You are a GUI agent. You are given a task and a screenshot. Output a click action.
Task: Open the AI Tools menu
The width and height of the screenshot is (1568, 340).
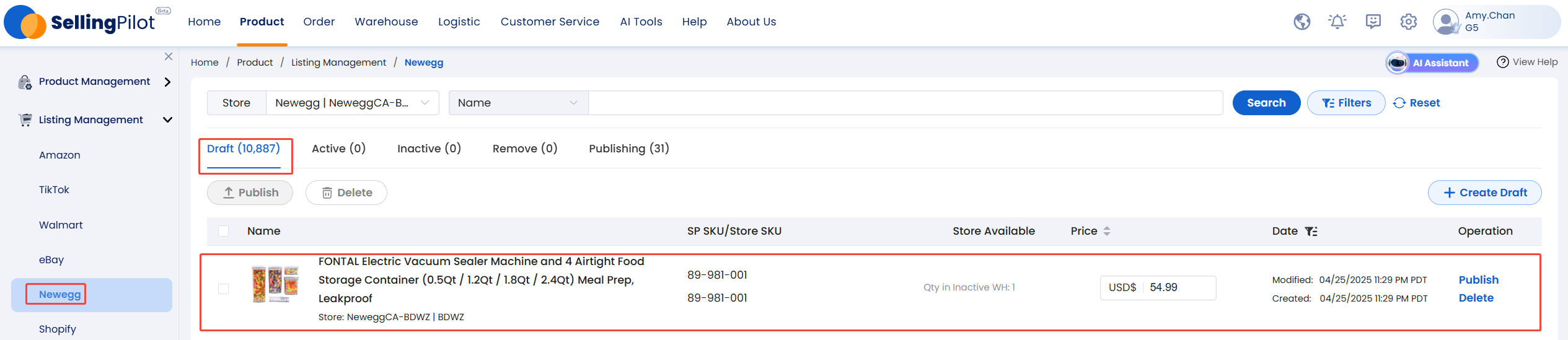coord(641,22)
